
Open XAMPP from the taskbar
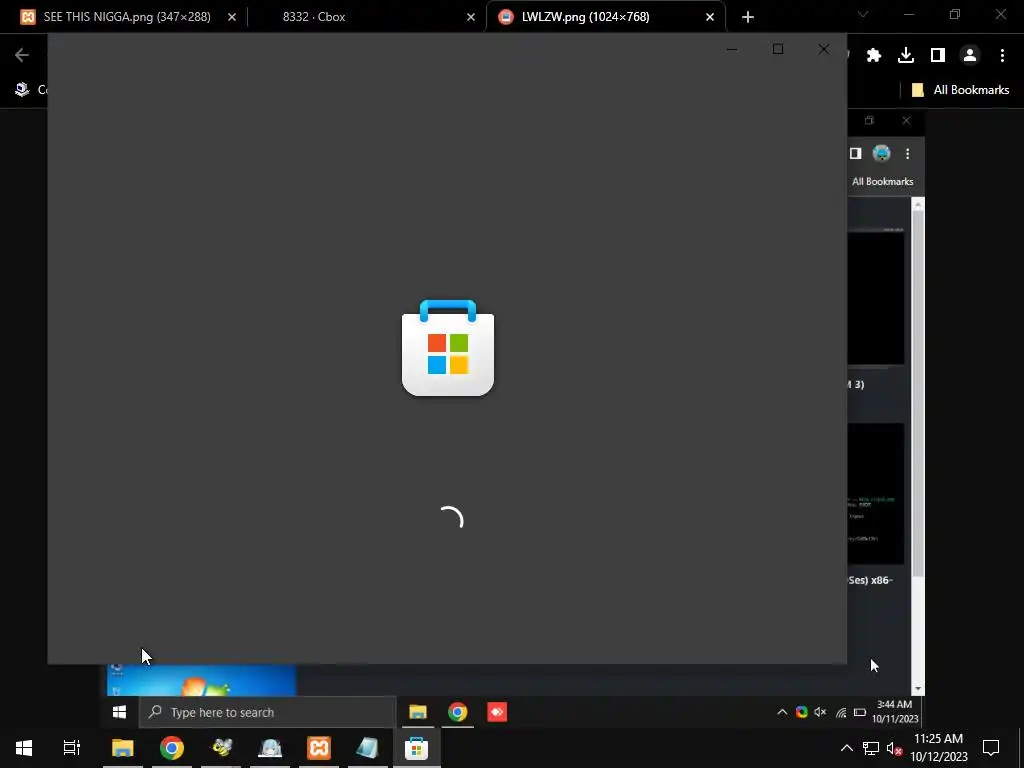319,748
